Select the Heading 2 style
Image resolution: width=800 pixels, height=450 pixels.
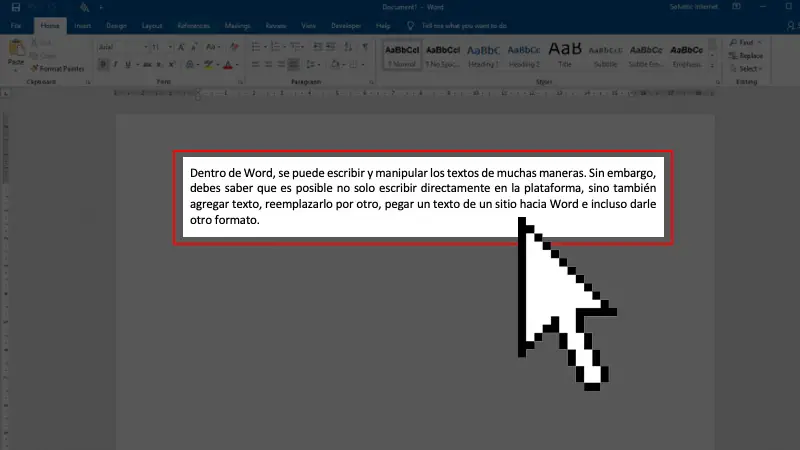pyautogui.click(x=524, y=56)
